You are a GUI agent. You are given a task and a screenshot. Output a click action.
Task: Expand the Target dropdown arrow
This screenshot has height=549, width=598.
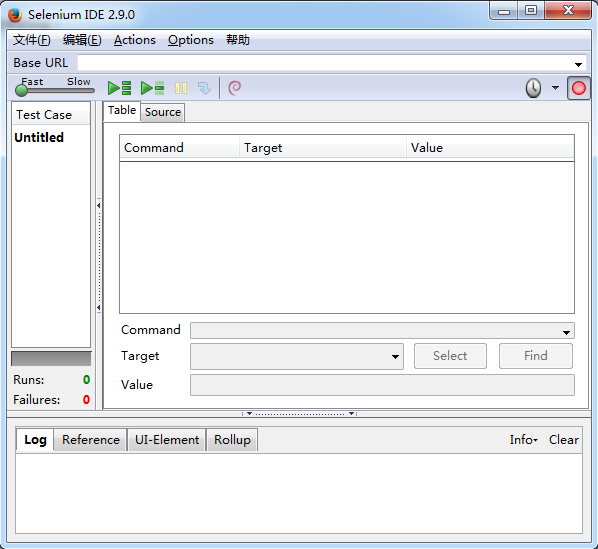point(395,357)
